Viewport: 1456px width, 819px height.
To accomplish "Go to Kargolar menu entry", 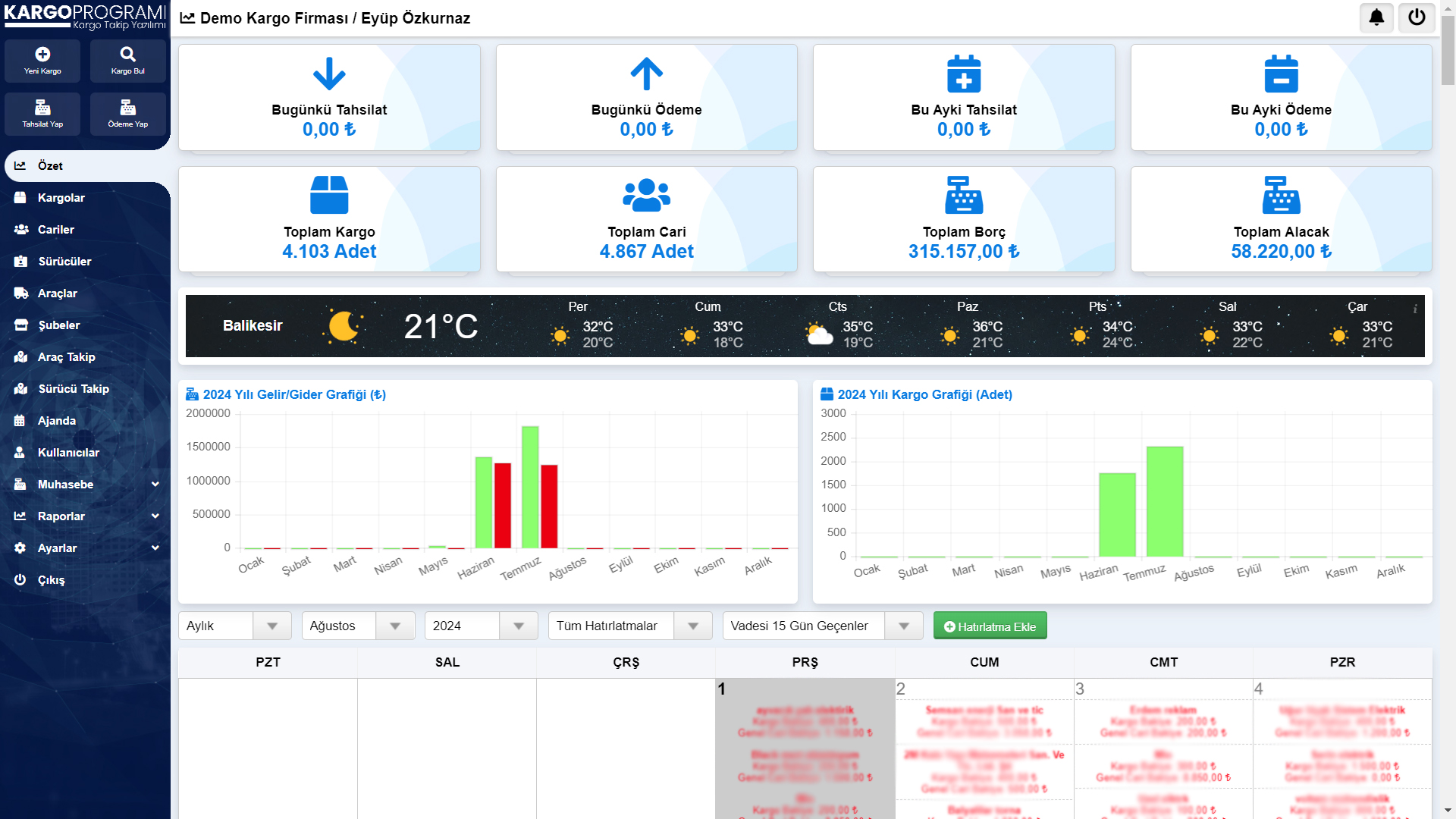I will click(85, 197).
